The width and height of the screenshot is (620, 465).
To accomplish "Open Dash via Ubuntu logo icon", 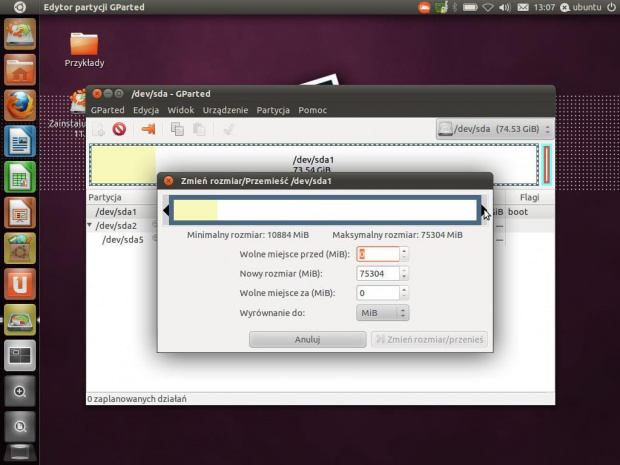I will (x=20, y=7).
